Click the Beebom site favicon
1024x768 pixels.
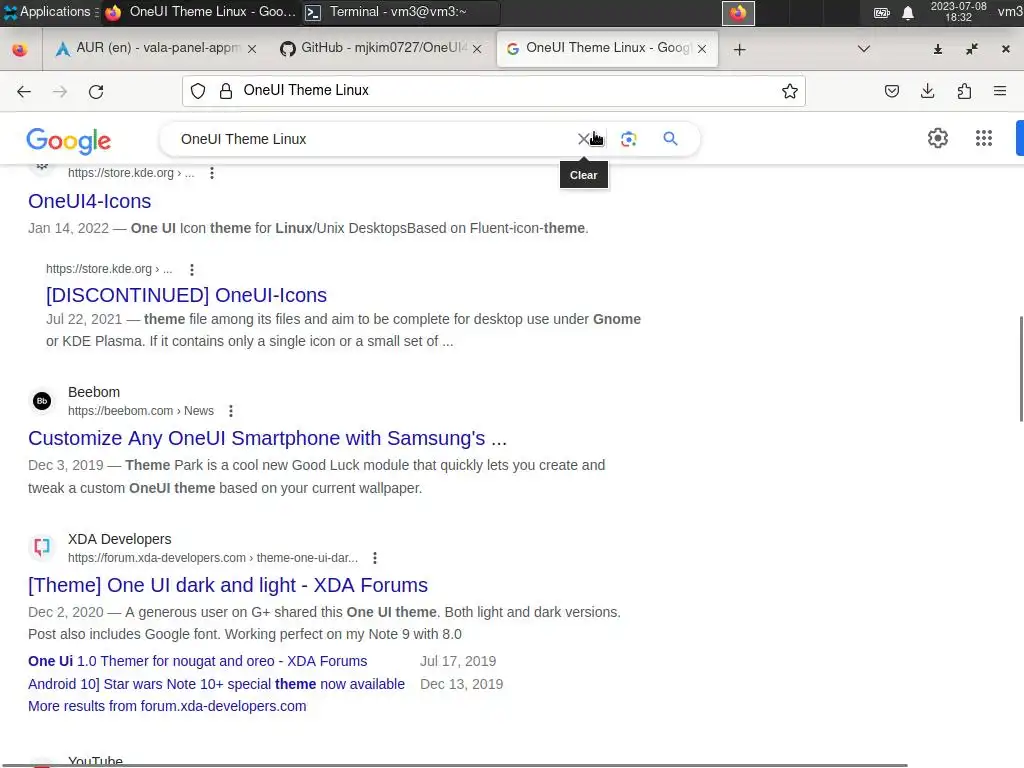tap(42, 400)
